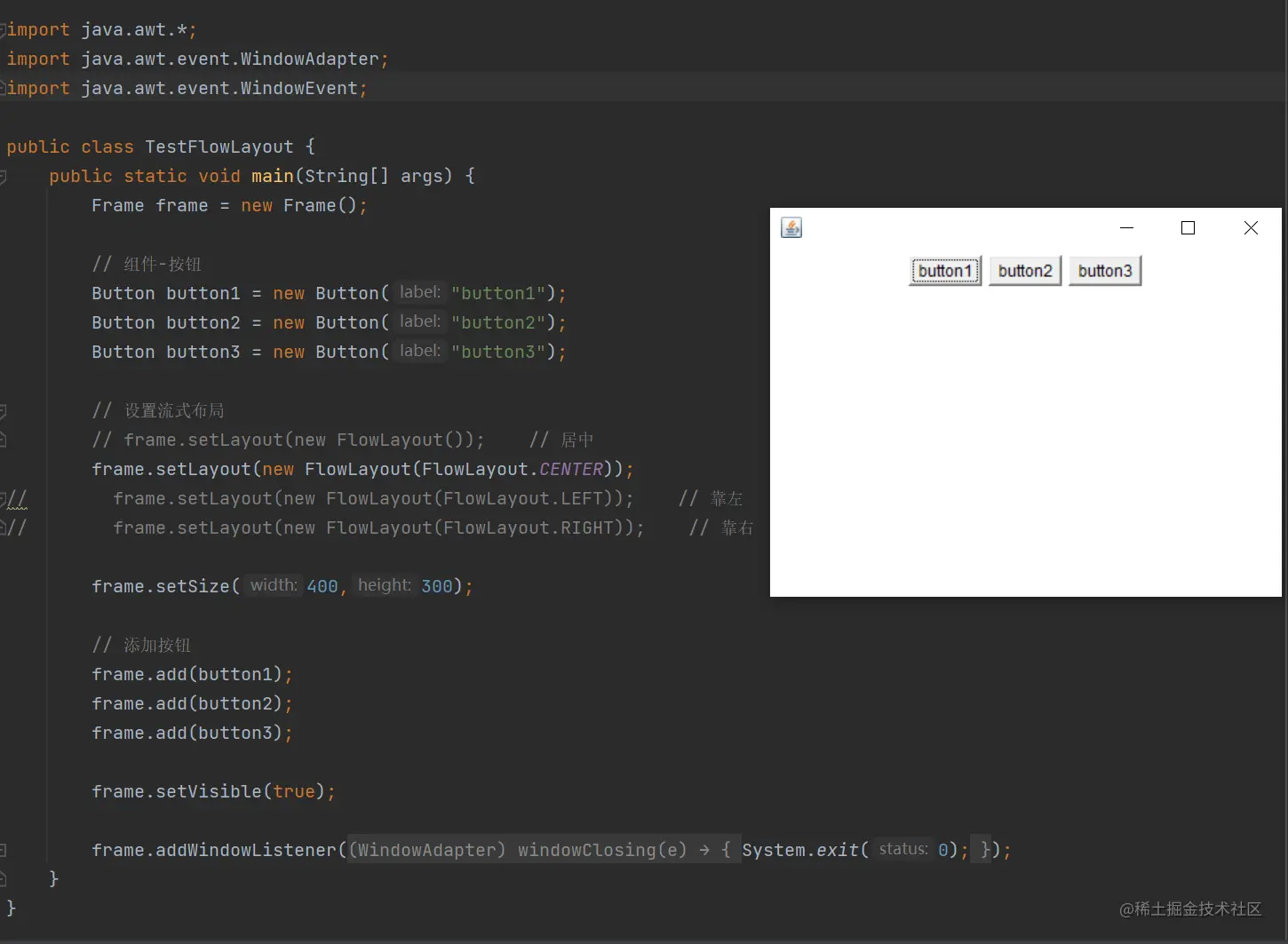Click the "button1" string literal

pyautogui.click(x=498, y=293)
